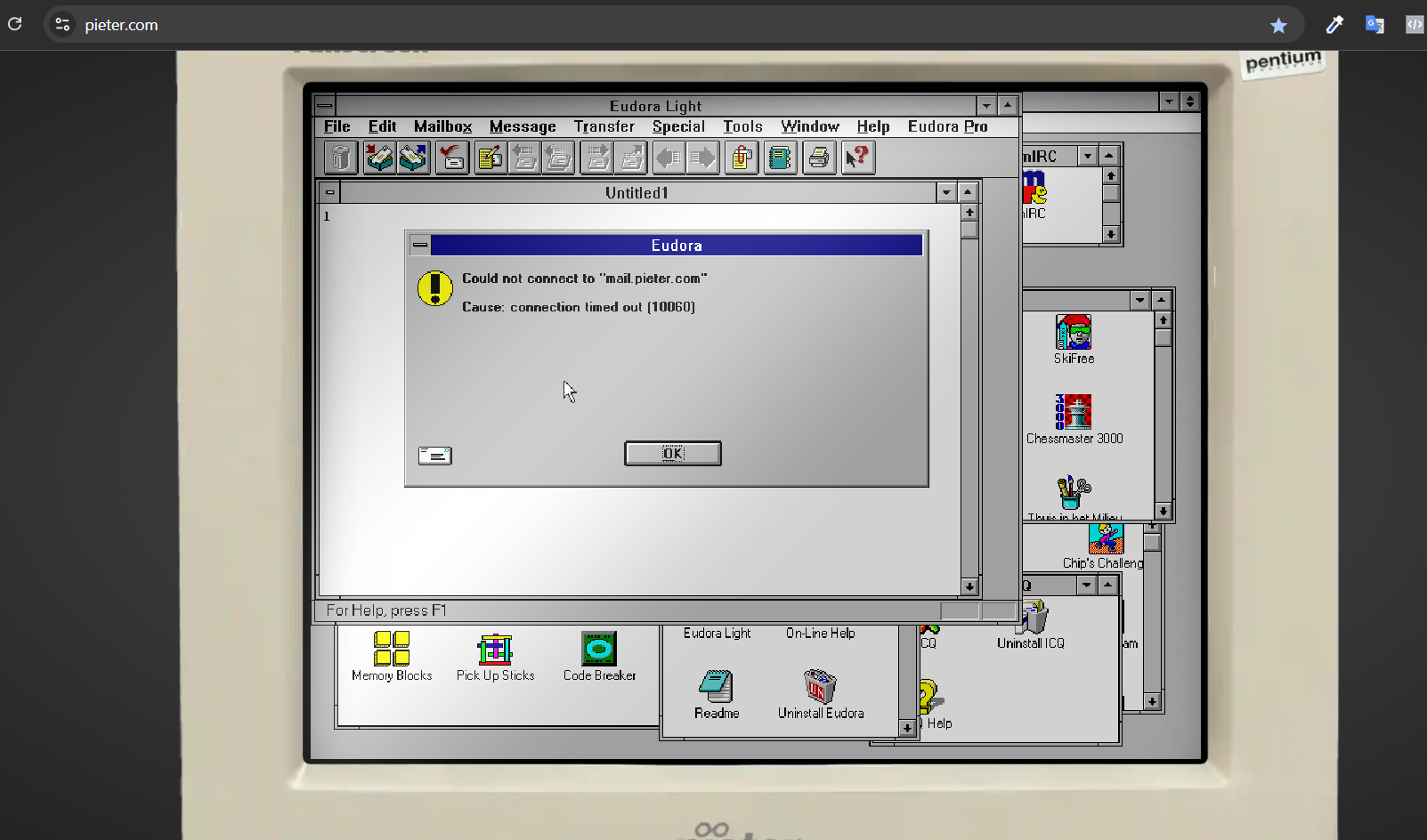Select the Pick Up Sticks game icon
Image resolution: width=1427 pixels, height=840 pixels.
click(x=495, y=650)
